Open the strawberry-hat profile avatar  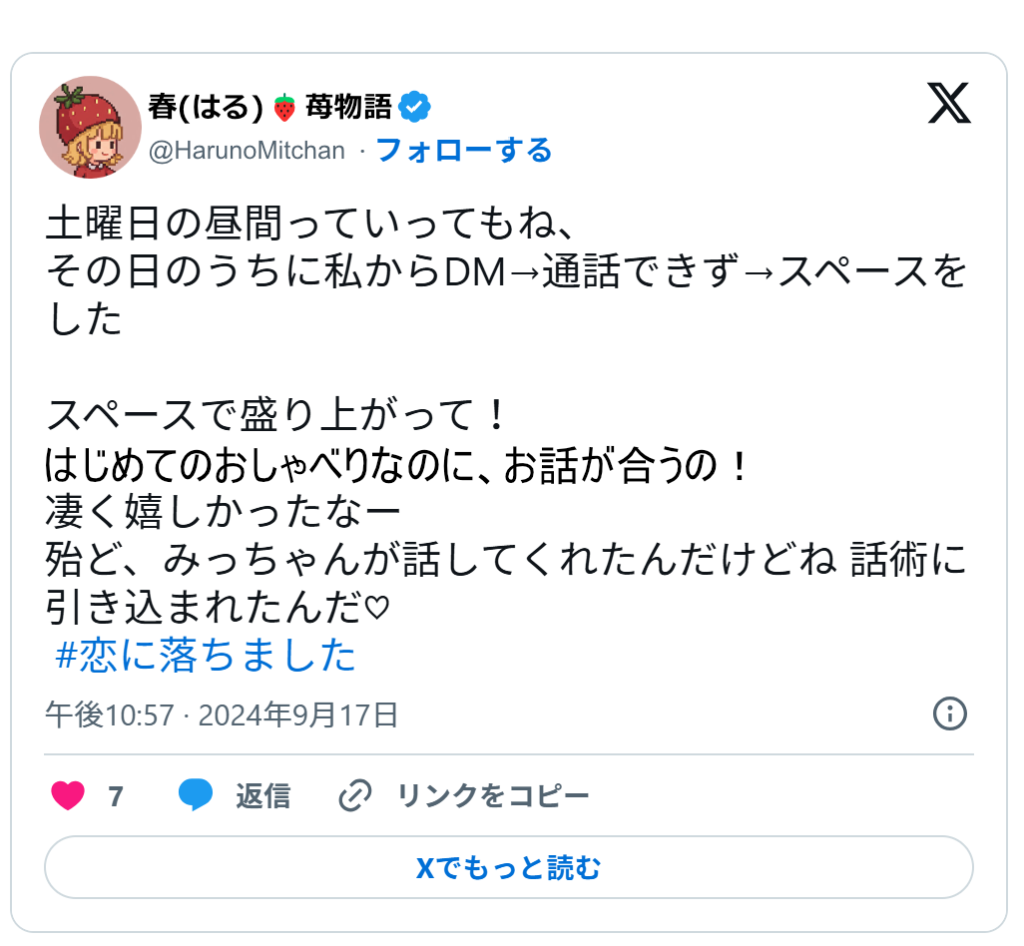(90, 127)
